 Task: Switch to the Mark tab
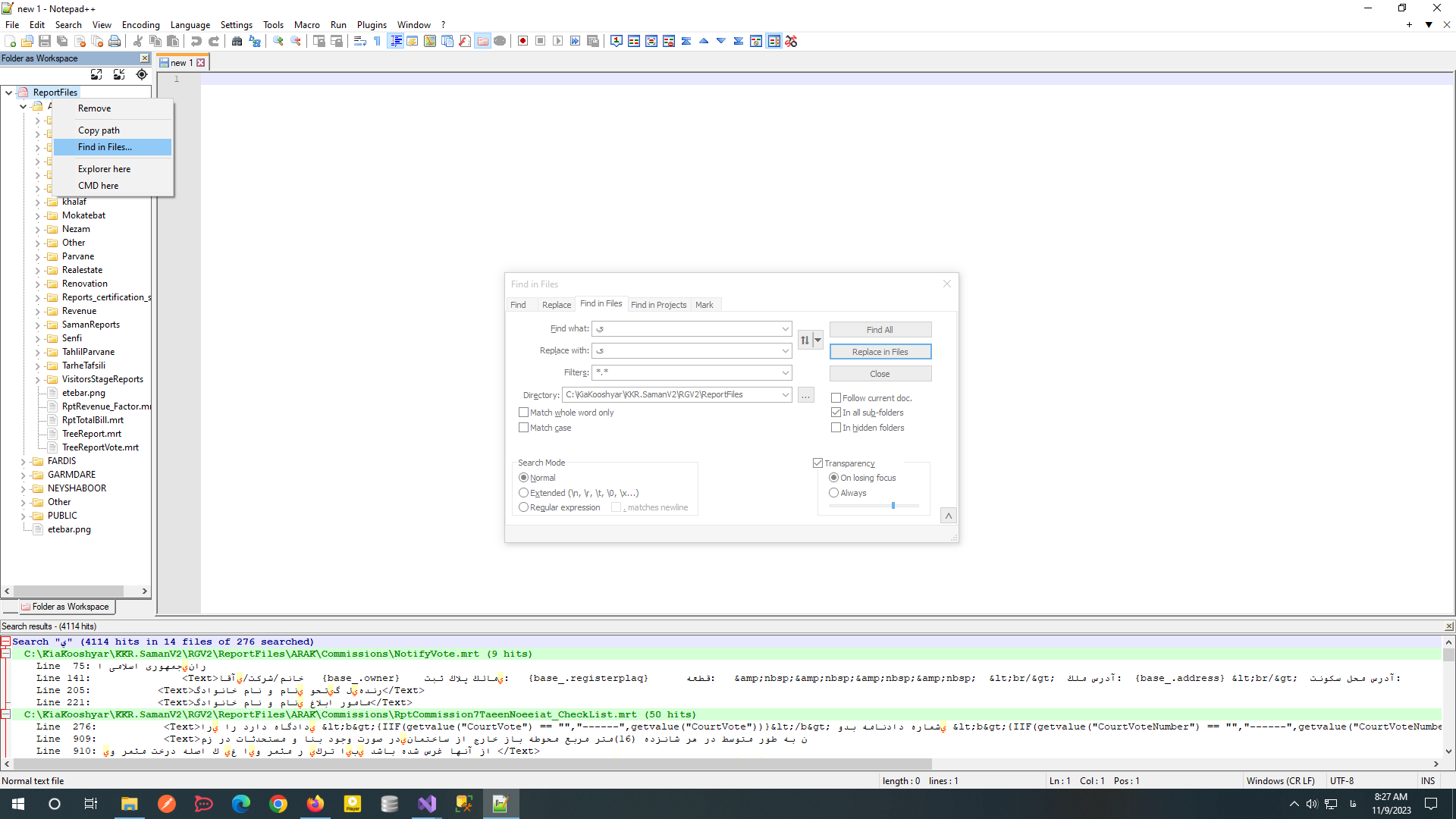[x=704, y=305]
